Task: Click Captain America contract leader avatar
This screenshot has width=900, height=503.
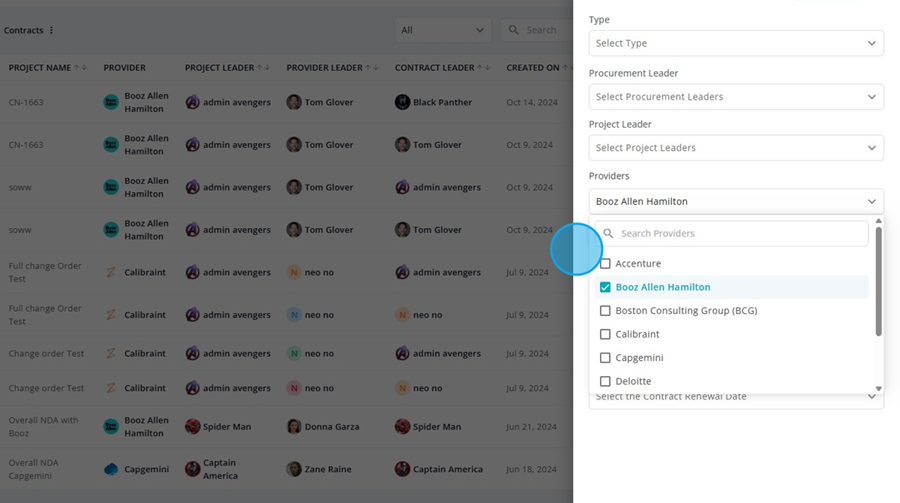Action: pos(402,469)
